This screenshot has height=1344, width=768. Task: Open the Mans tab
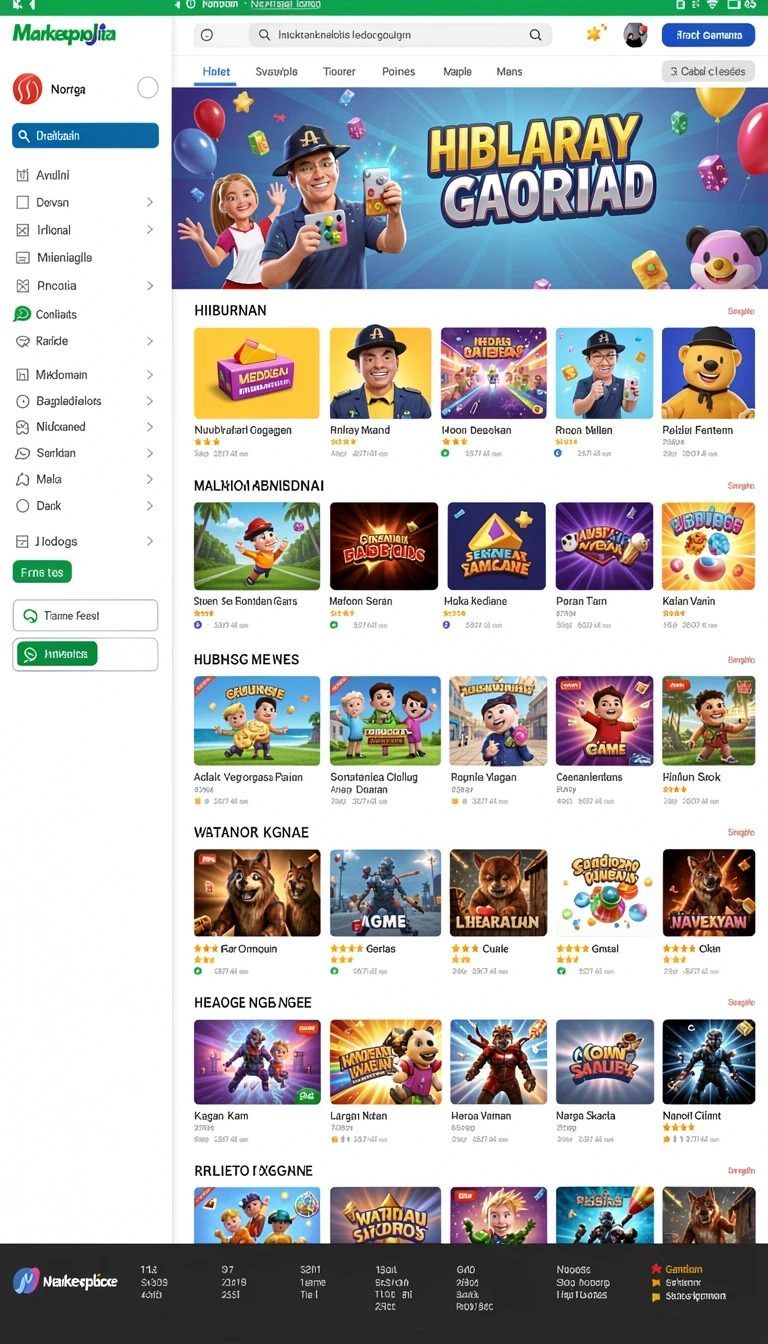510,72
